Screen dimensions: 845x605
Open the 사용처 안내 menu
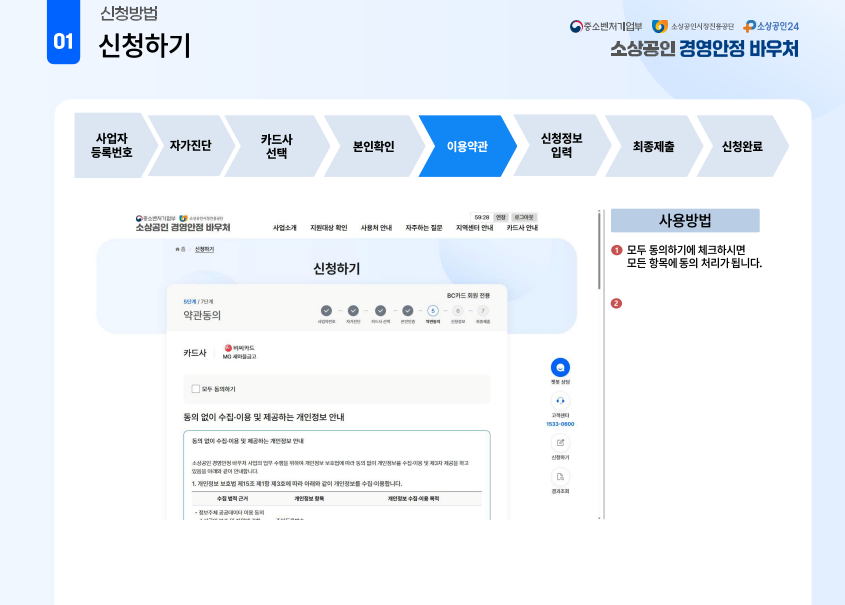pyautogui.click(x=376, y=228)
